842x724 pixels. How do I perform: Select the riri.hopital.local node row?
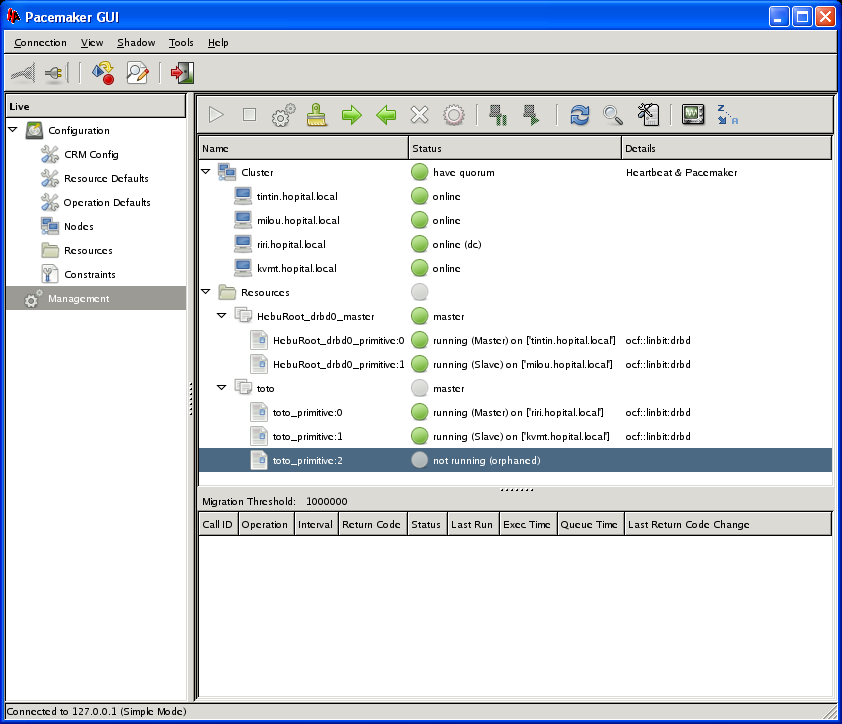coord(291,244)
